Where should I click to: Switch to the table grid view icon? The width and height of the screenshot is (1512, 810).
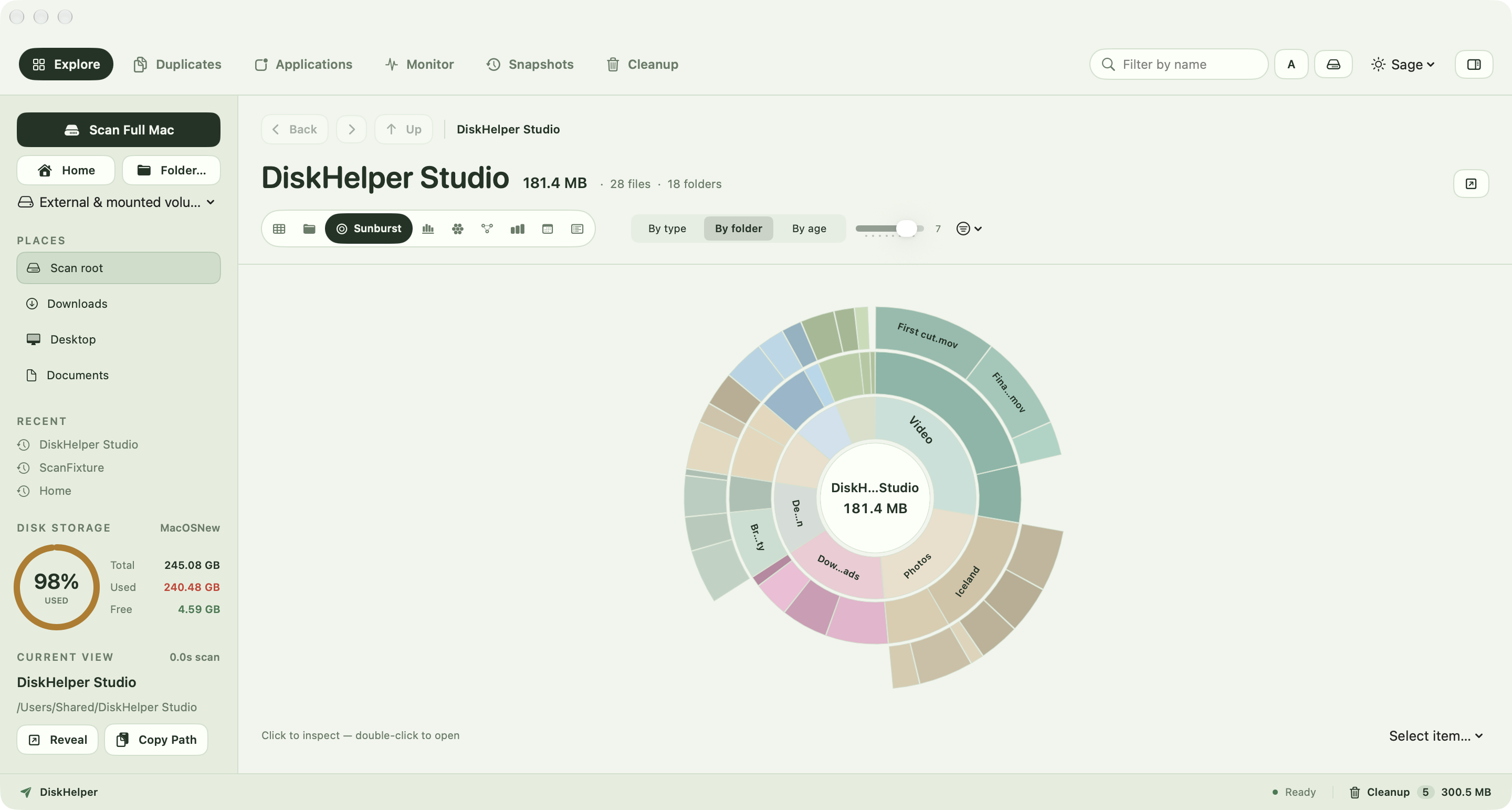tap(279, 229)
